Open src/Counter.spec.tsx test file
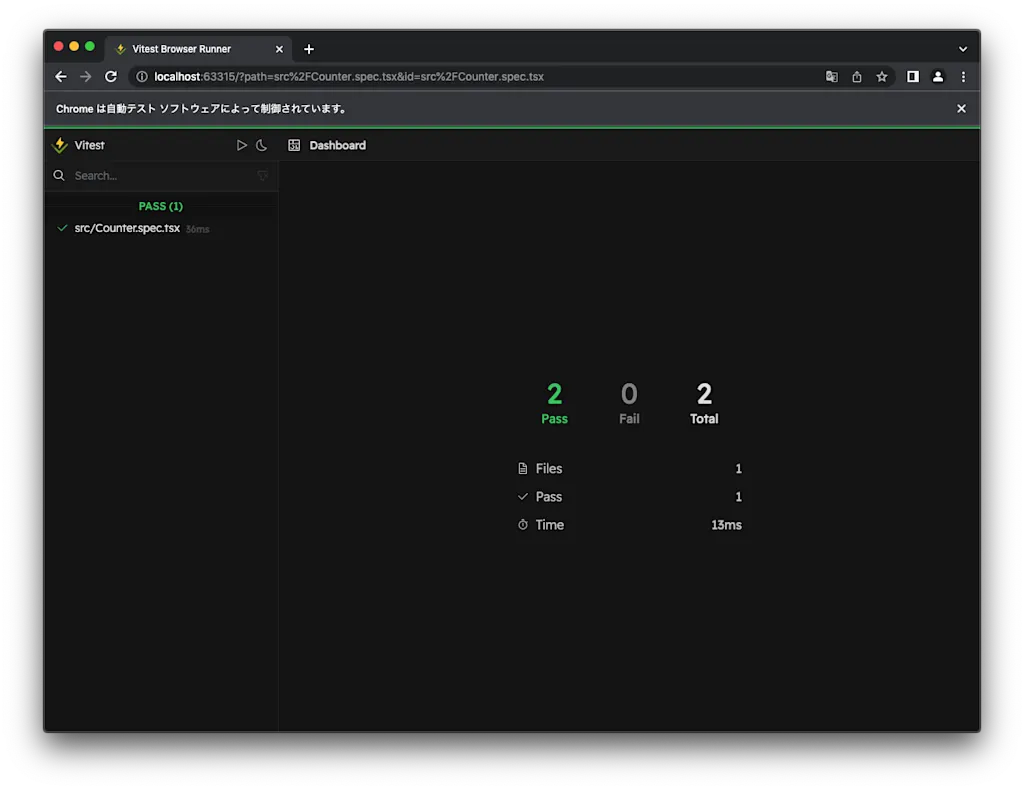The width and height of the screenshot is (1024, 790). pos(127,228)
